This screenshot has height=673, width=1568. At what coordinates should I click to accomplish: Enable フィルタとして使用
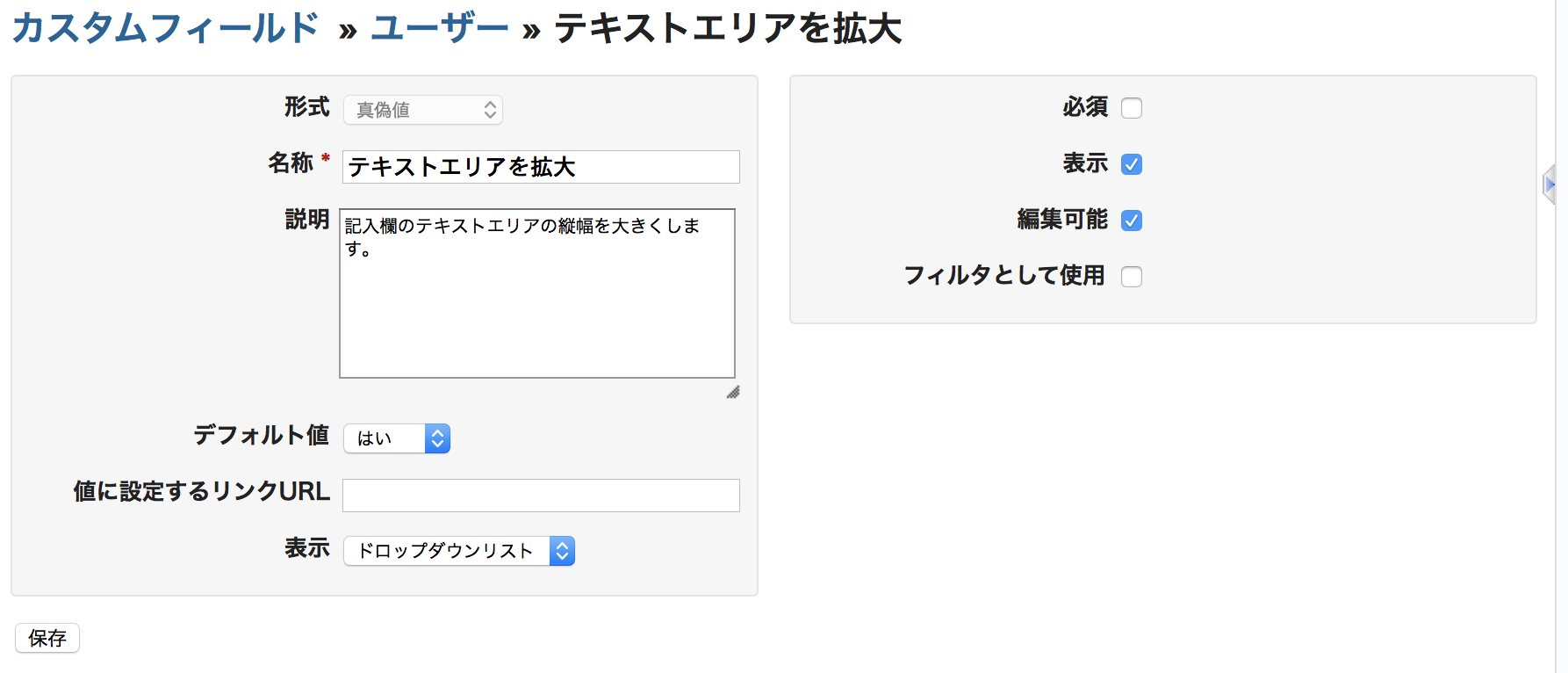click(x=1132, y=276)
